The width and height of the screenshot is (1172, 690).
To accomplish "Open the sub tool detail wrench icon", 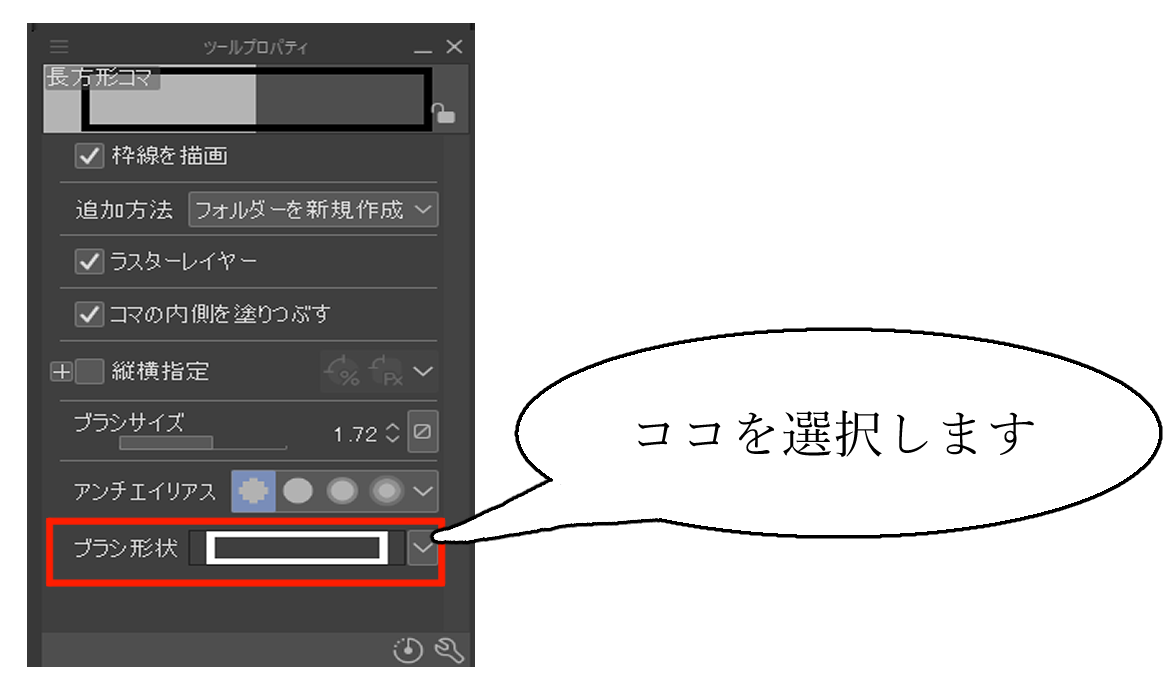I will [449, 650].
